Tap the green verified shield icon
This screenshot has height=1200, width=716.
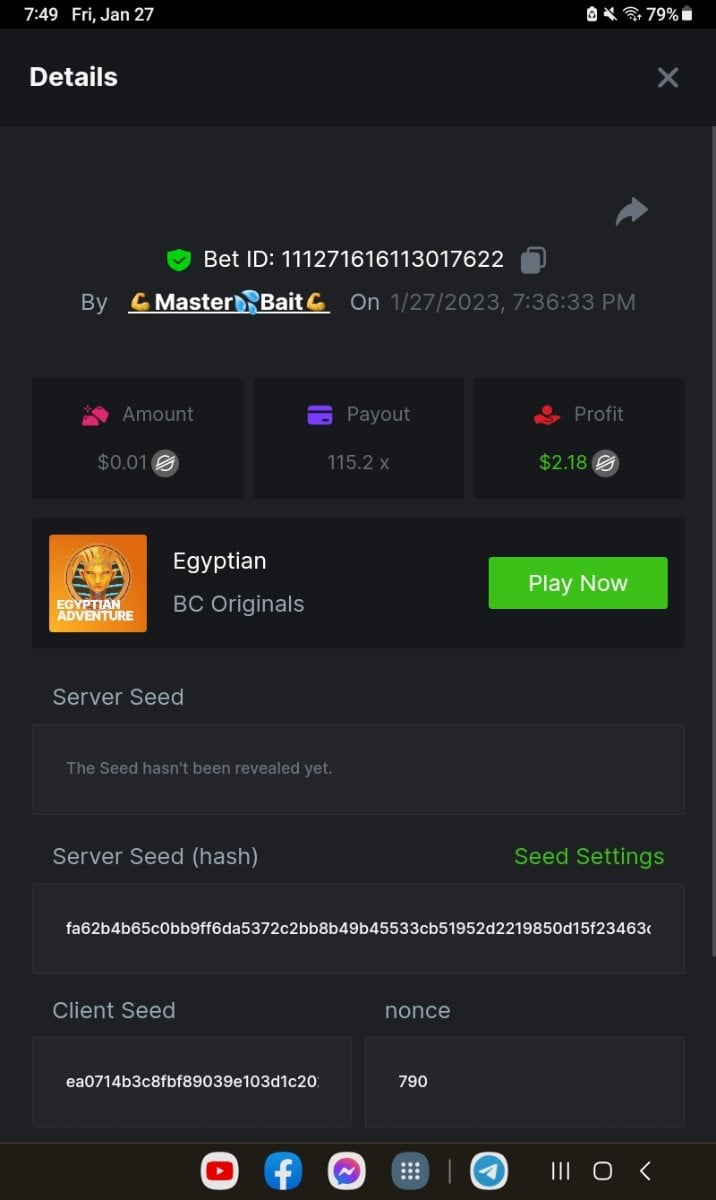[178, 260]
